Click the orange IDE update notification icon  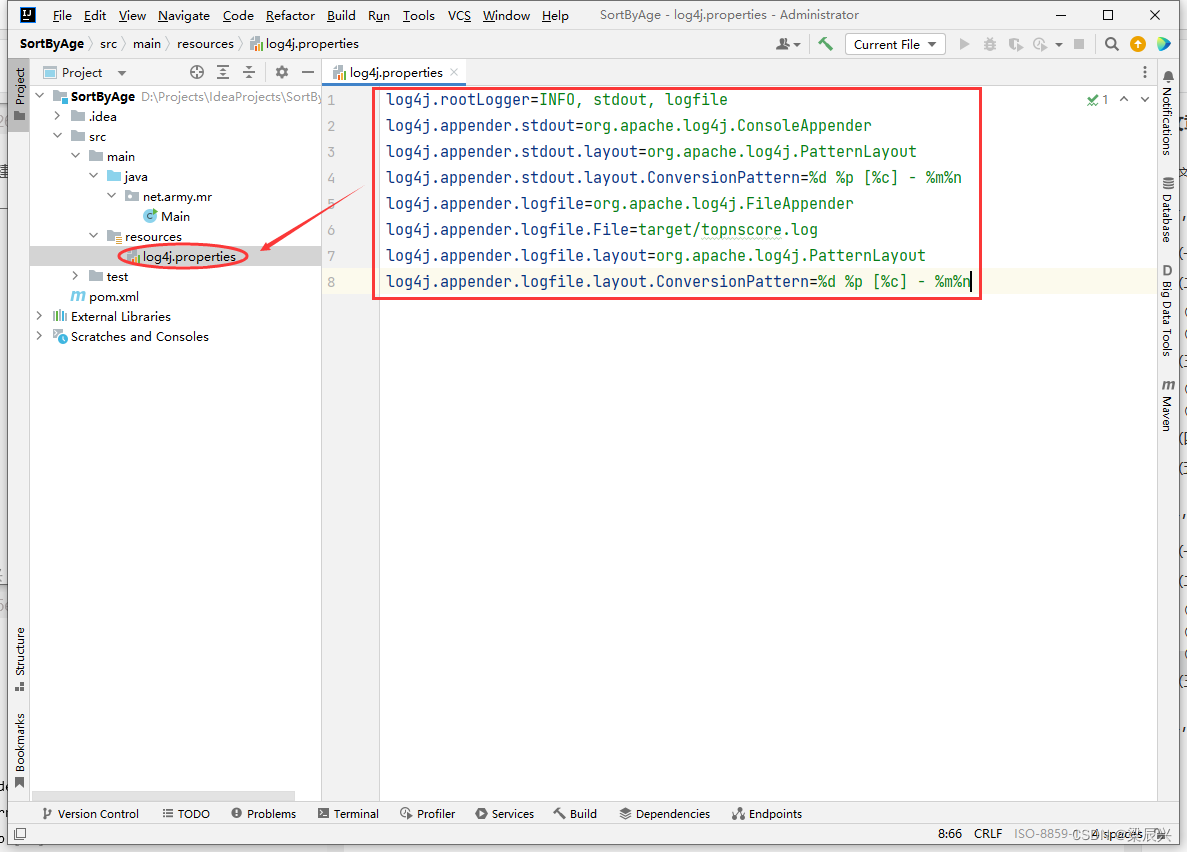pyautogui.click(x=1137, y=43)
